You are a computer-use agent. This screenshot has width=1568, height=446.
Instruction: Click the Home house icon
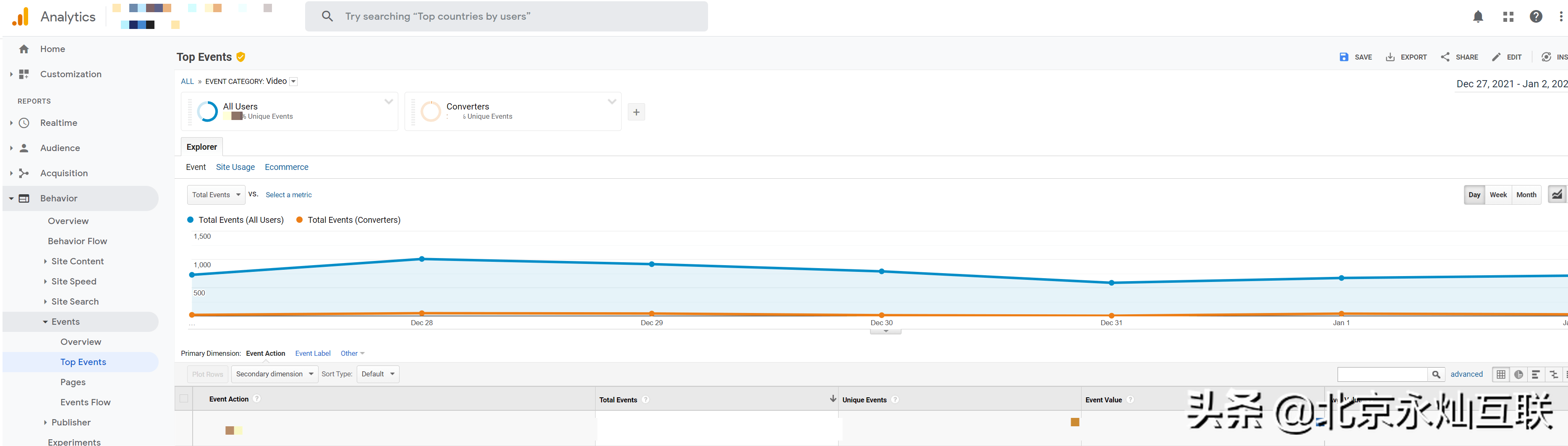pos(24,49)
